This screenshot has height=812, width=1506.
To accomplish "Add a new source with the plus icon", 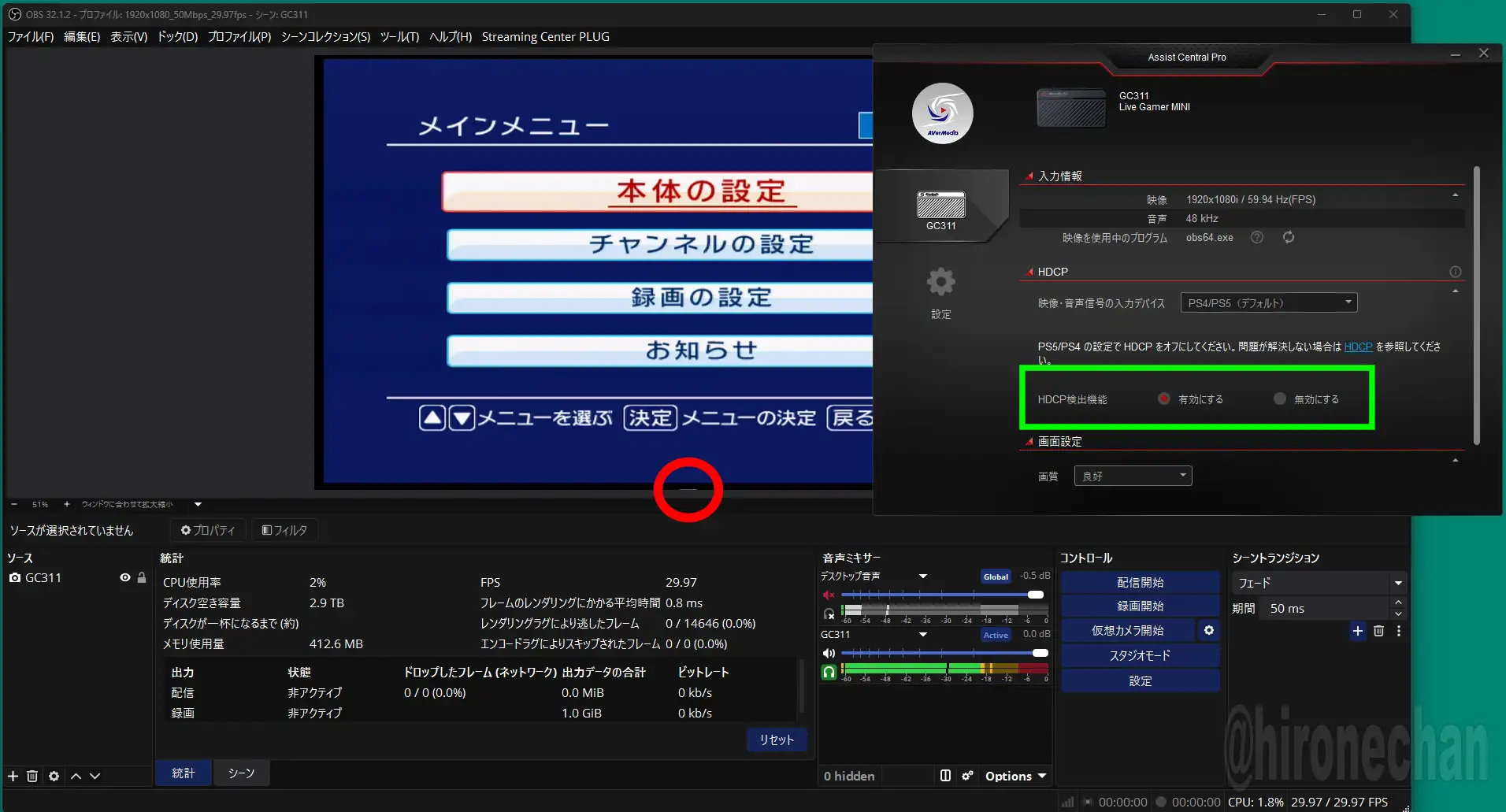I will click(x=13, y=776).
